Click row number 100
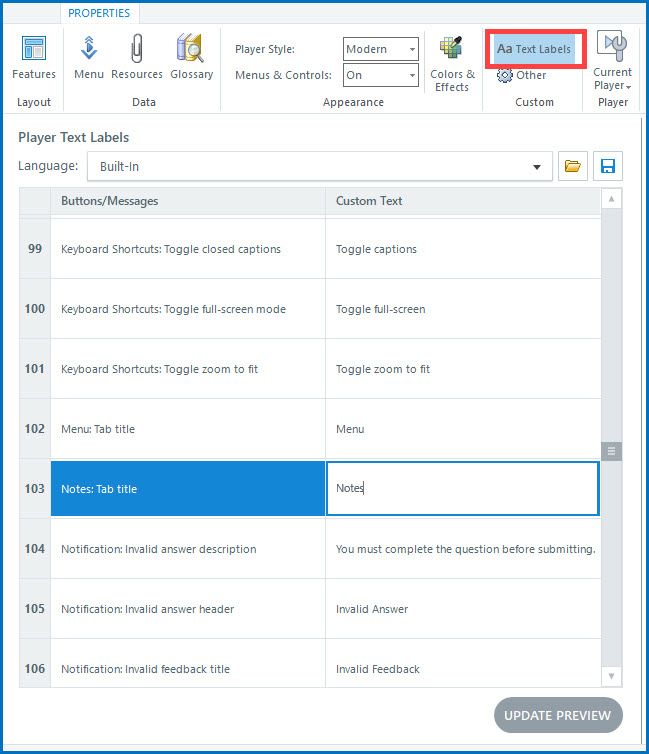Viewport: 649px width, 754px height. click(x=35, y=309)
